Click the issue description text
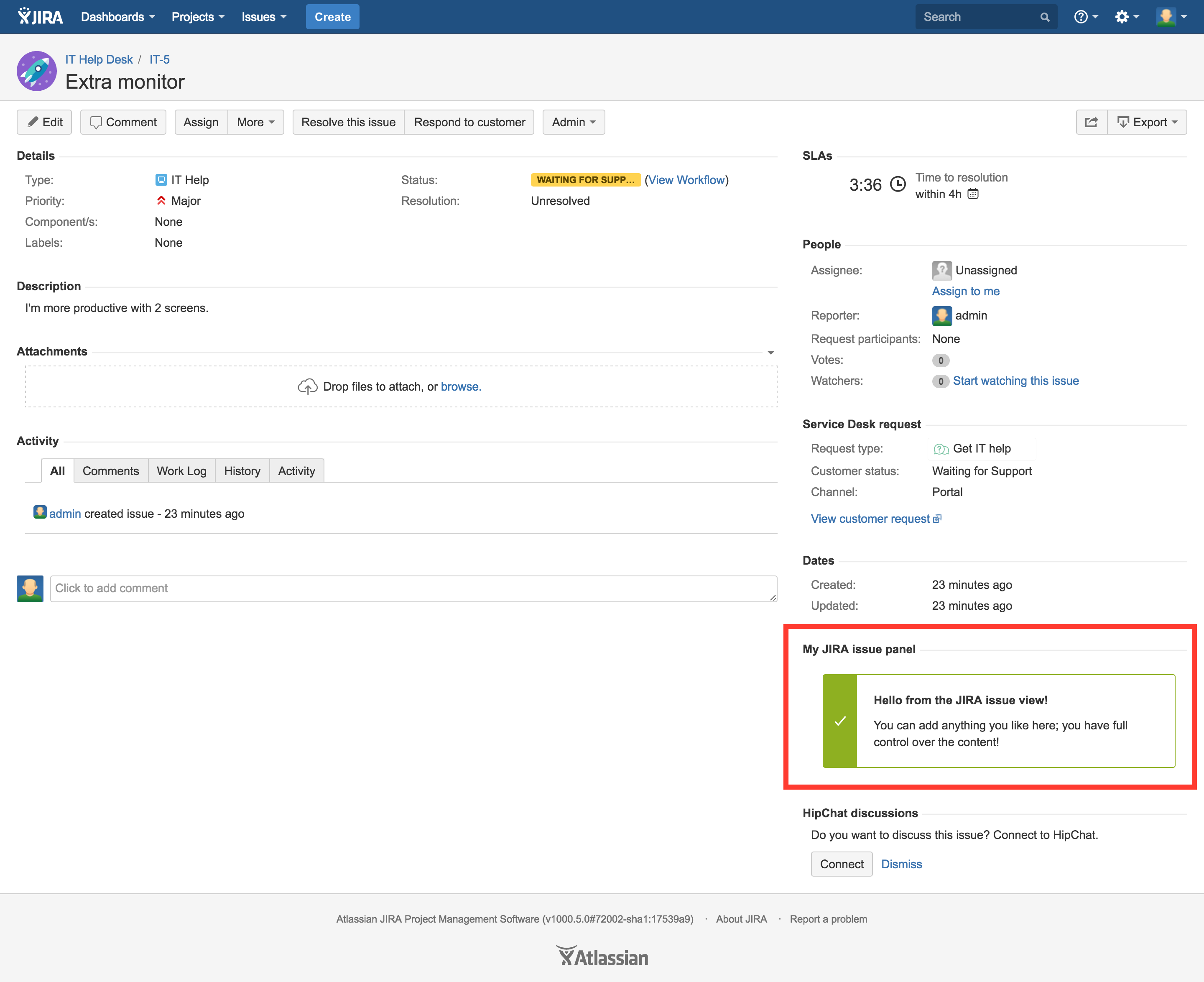 (x=117, y=308)
